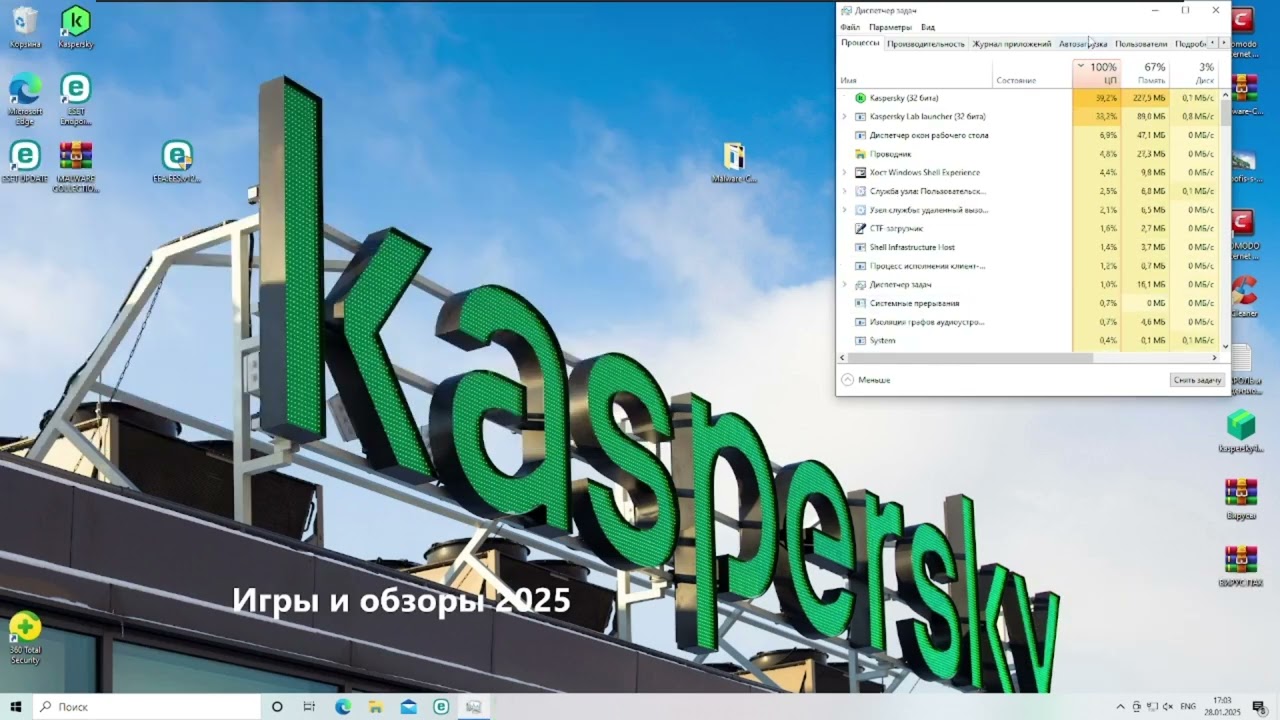Switch to Производительность tab
Screen dimensions: 1280x720
[x=926, y=44]
